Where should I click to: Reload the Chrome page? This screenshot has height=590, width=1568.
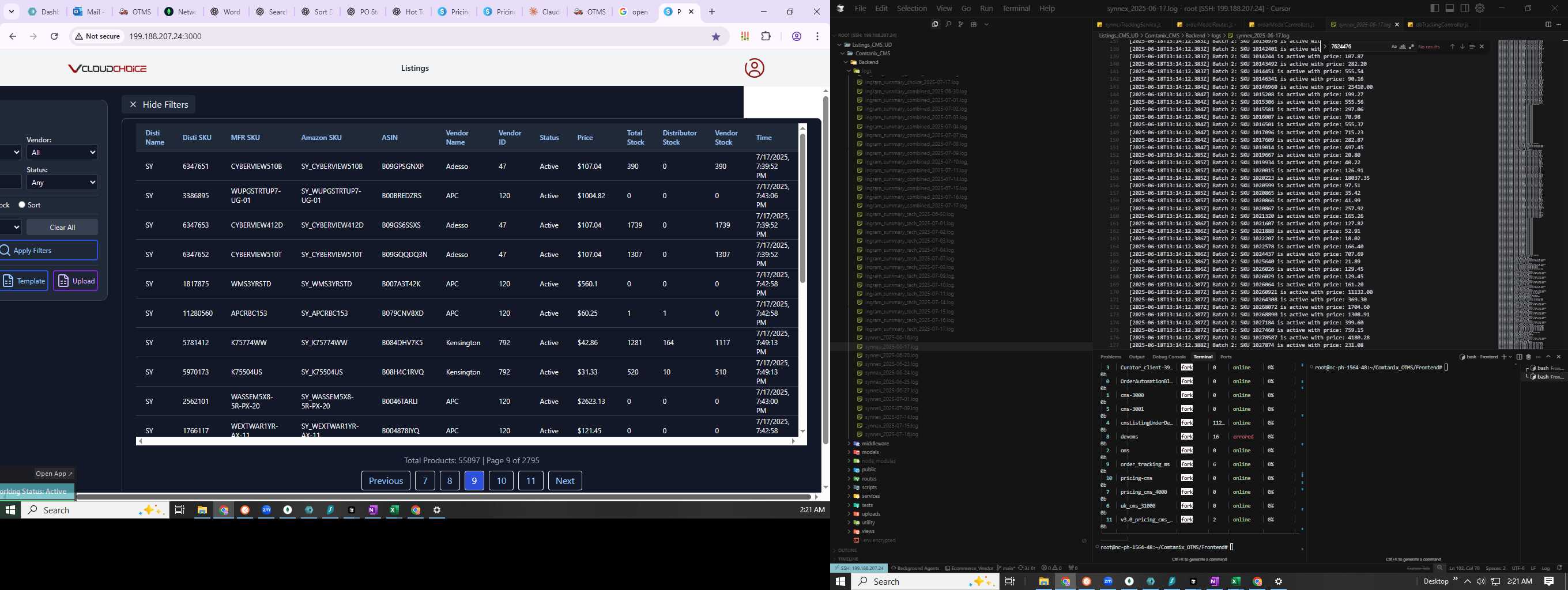54,36
